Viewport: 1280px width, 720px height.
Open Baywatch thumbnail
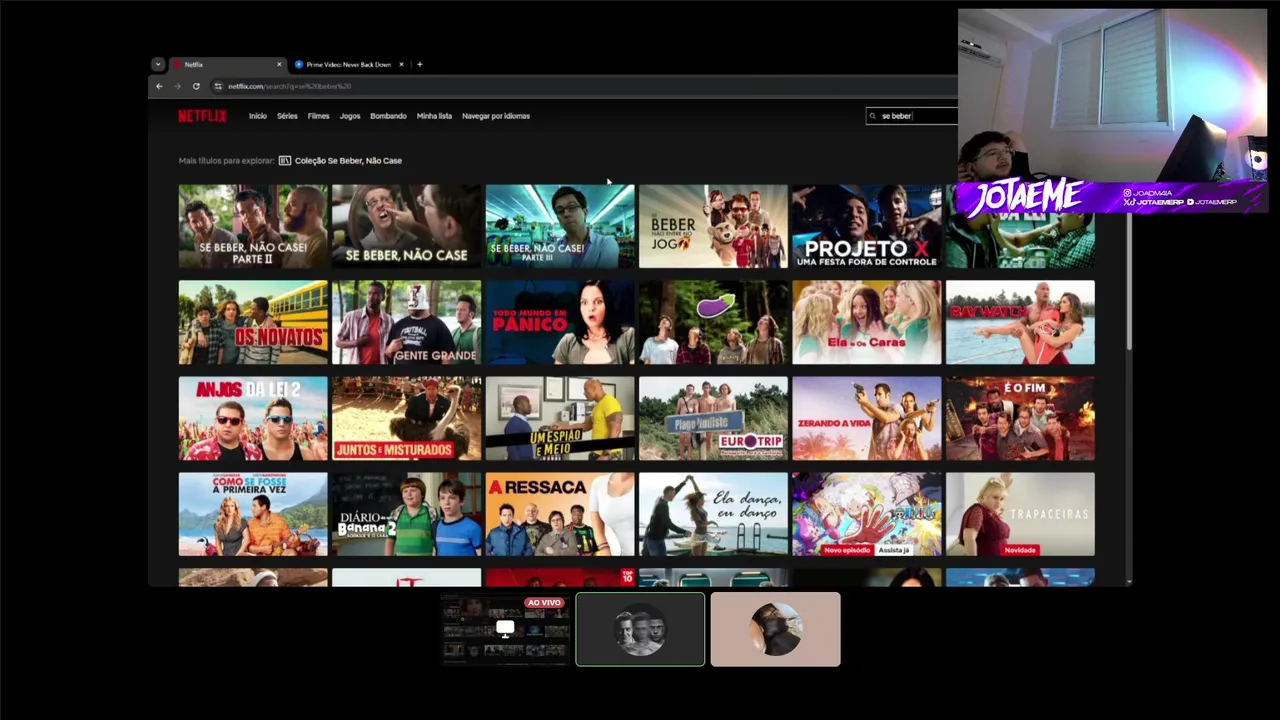pos(1020,322)
